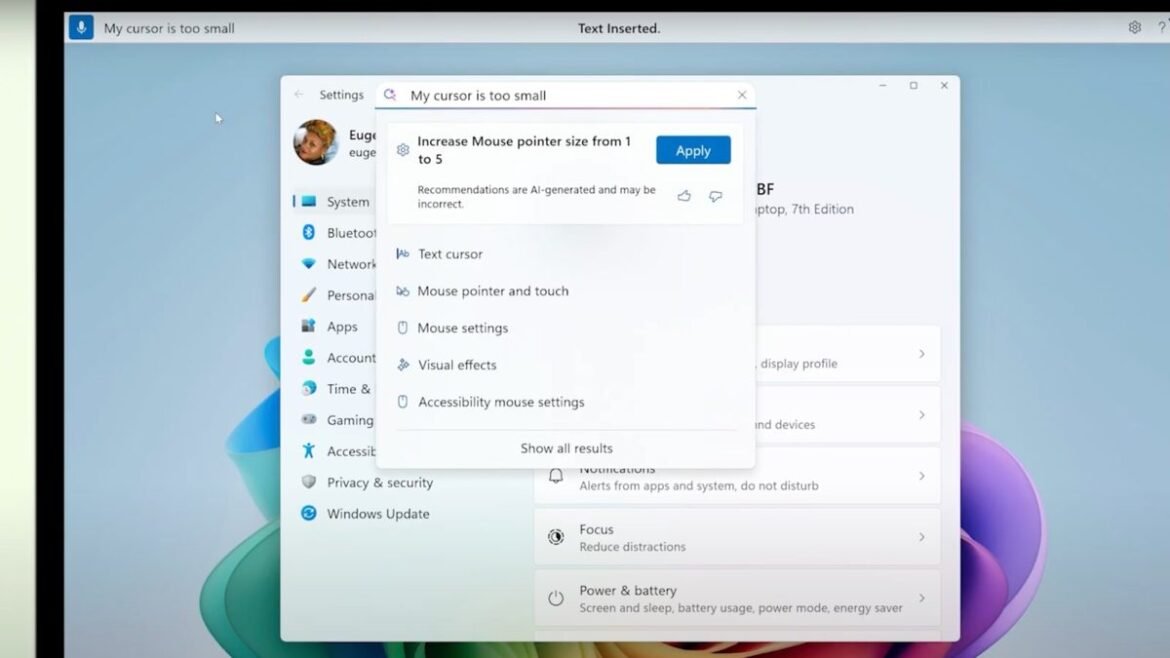Clear the search box with X icon

[742, 95]
